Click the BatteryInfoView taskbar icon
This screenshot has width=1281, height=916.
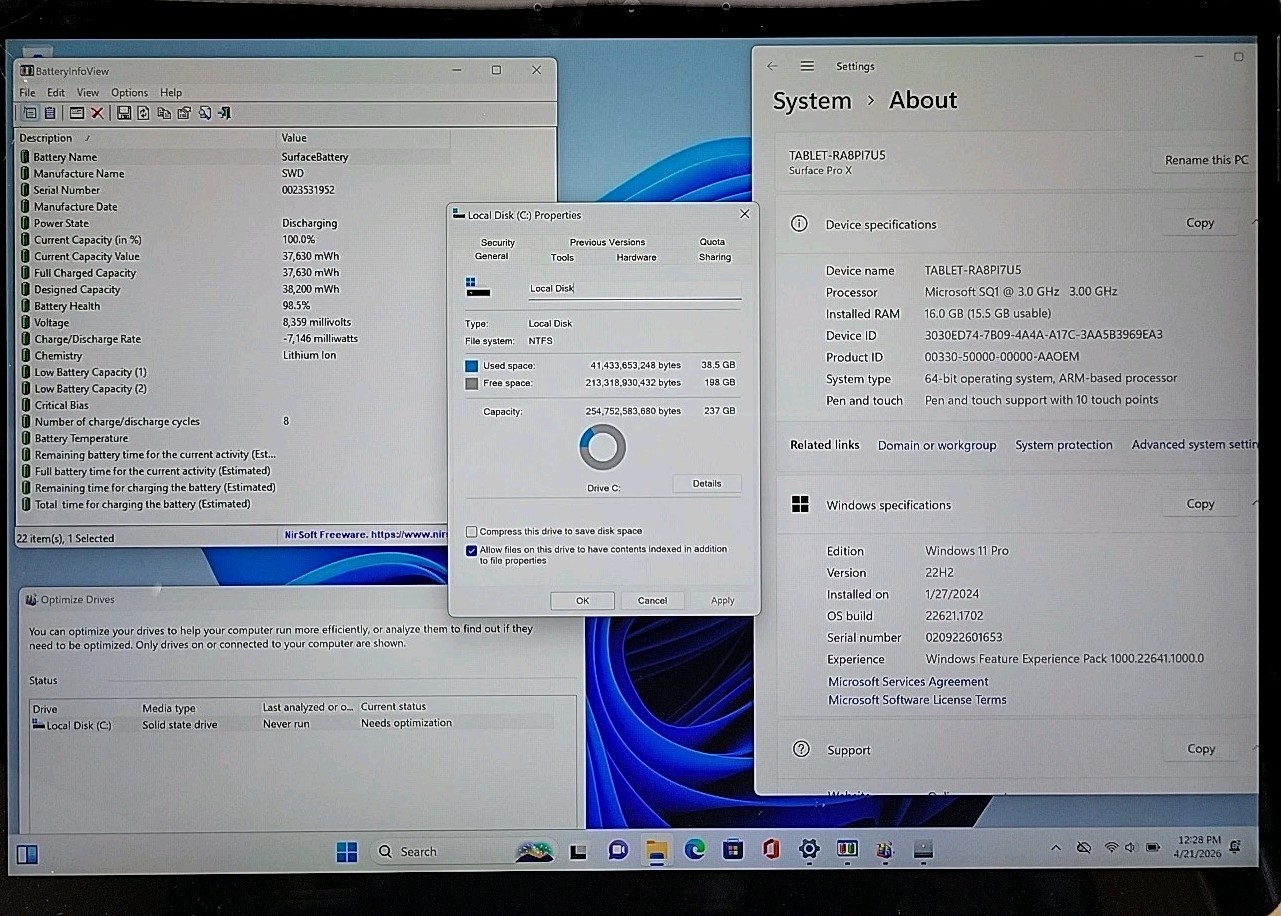point(847,850)
